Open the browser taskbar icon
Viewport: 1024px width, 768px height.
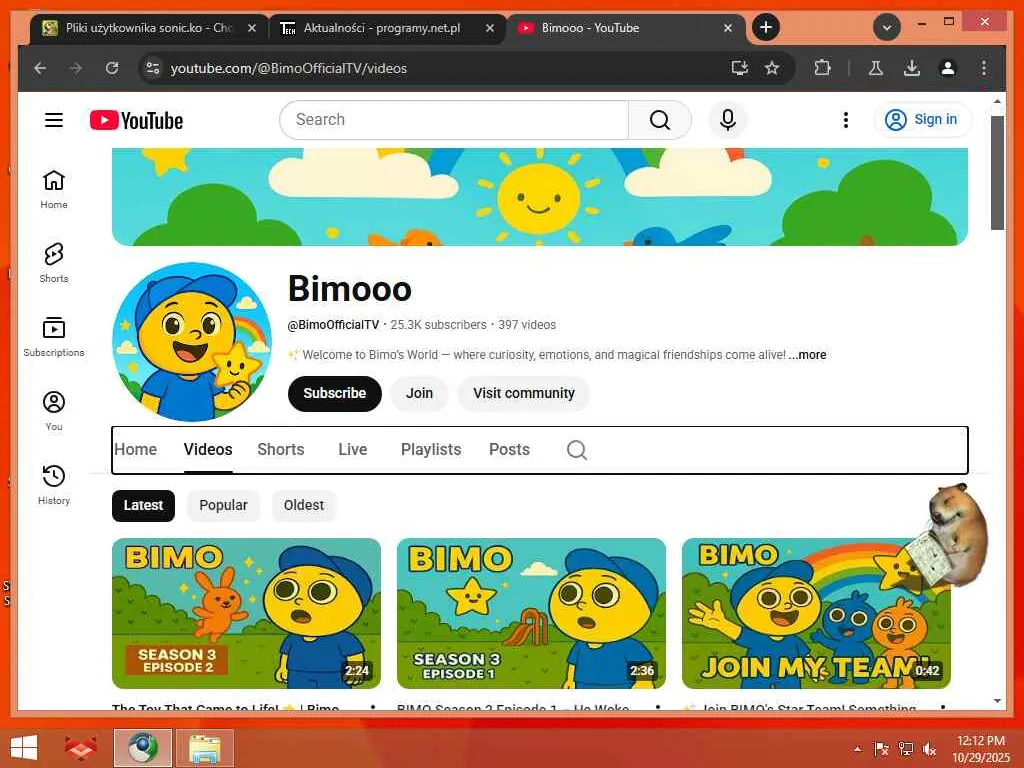[143, 748]
